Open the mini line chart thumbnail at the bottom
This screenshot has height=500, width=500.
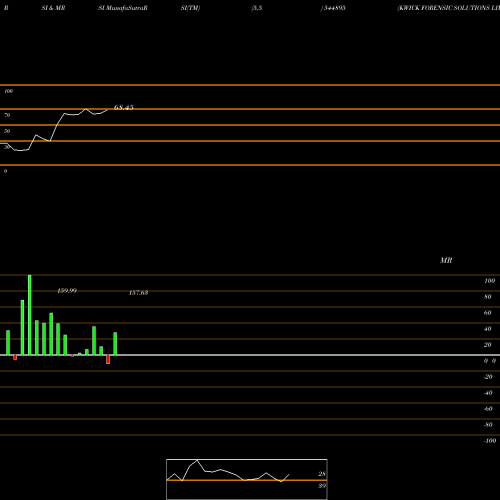coord(247,479)
